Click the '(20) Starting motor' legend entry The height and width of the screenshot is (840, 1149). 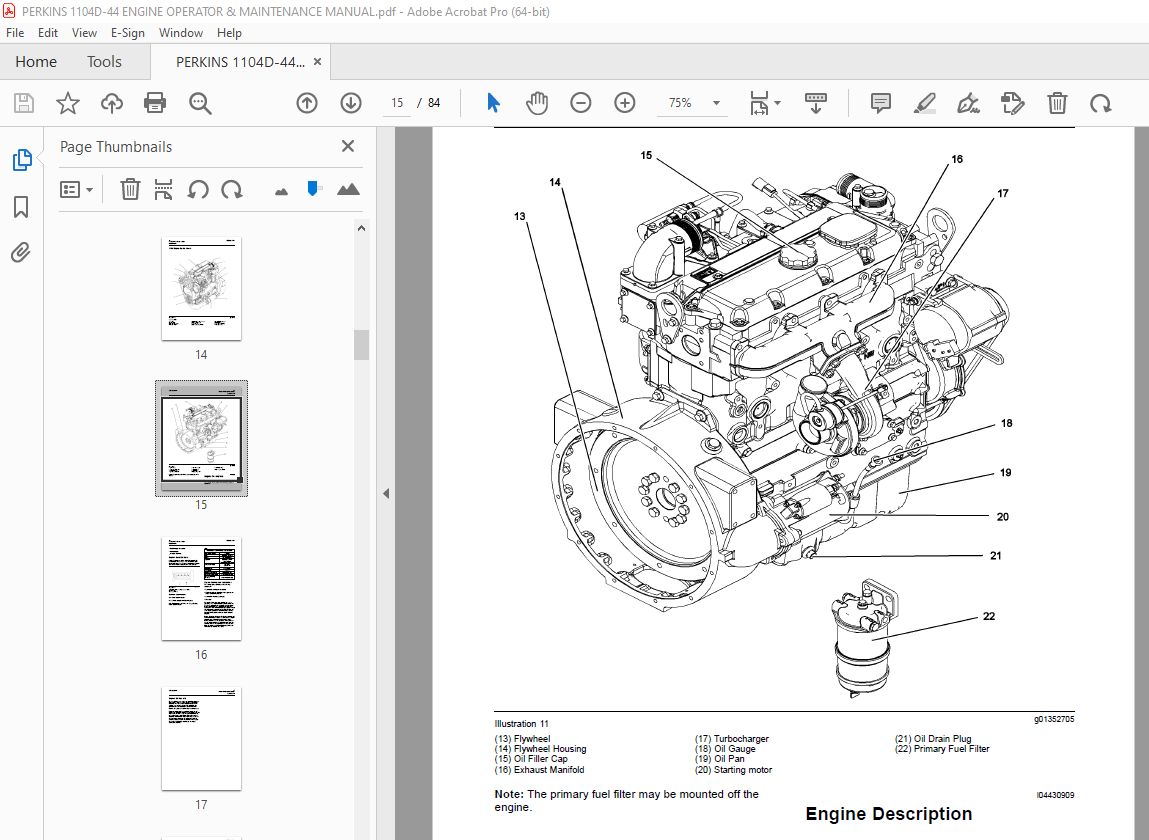click(x=734, y=770)
